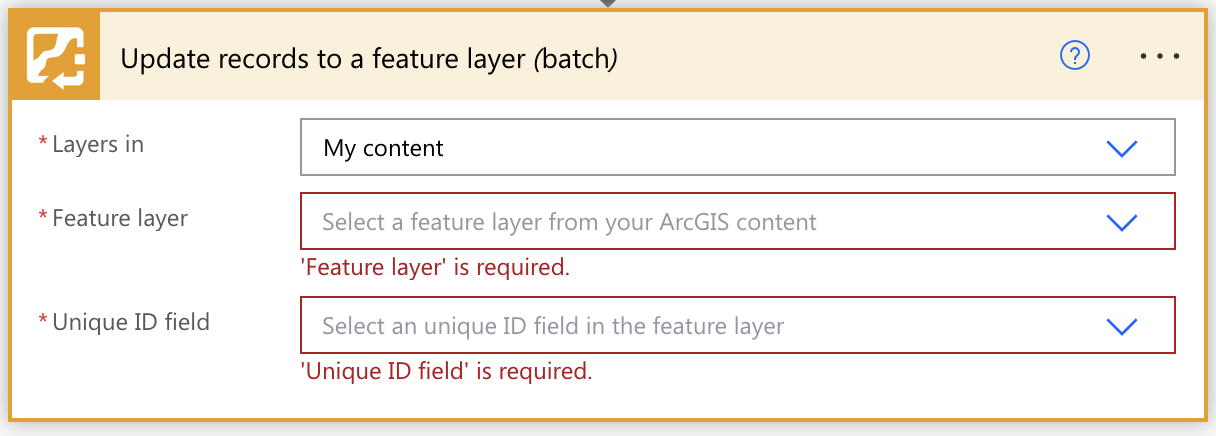This screenshot has width=1216, height=436.
Task: Click the "My content" selected value
Action: click(384, 149)
